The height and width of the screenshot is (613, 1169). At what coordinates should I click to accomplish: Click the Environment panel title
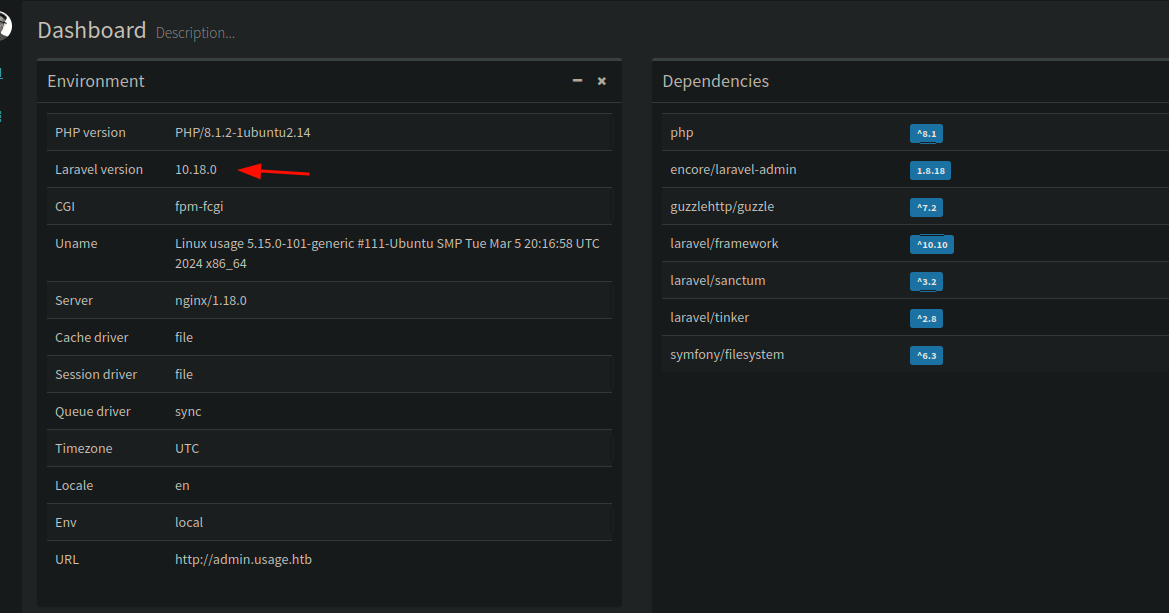95,81
